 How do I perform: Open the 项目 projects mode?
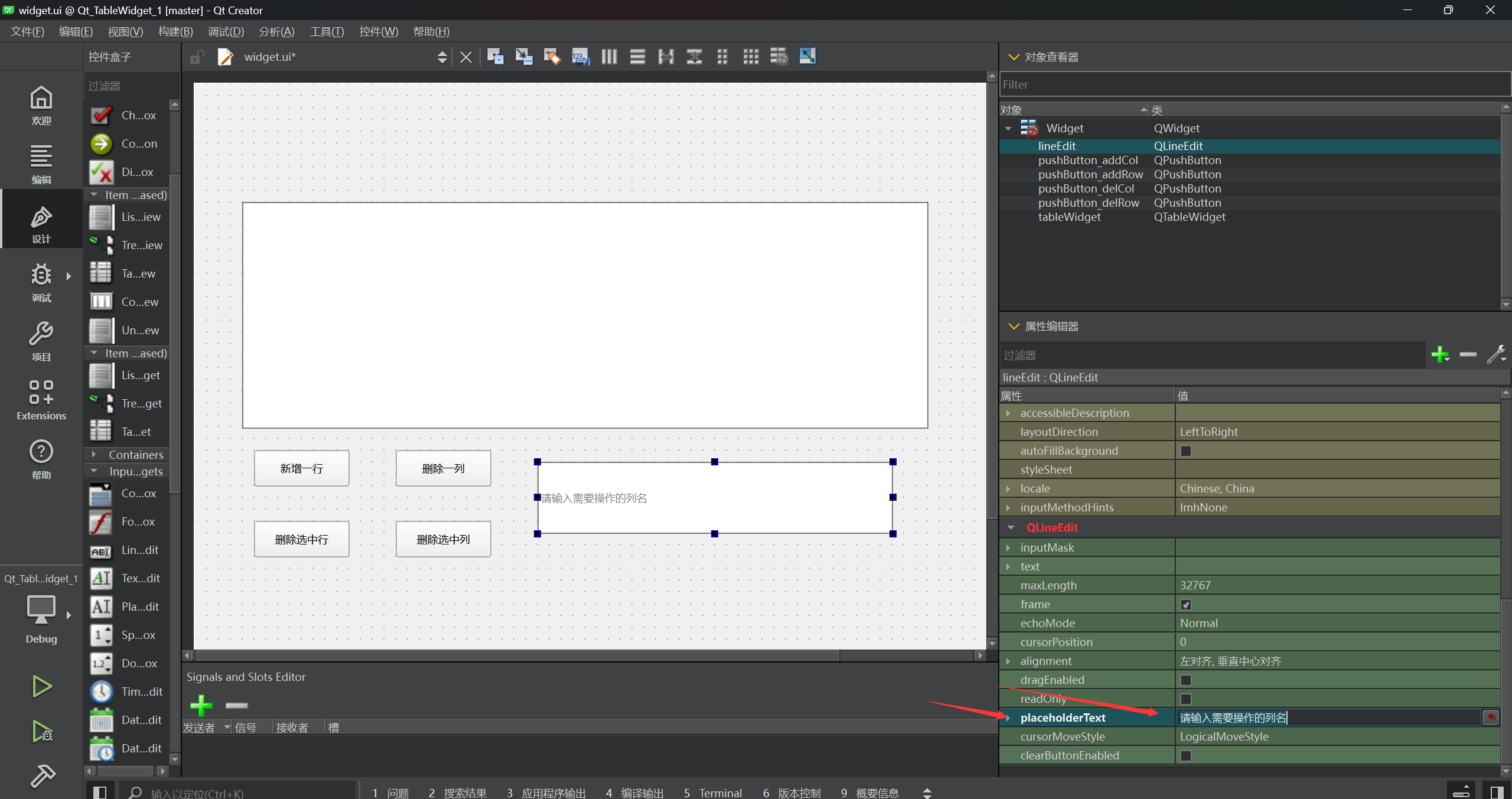[41, 342]
